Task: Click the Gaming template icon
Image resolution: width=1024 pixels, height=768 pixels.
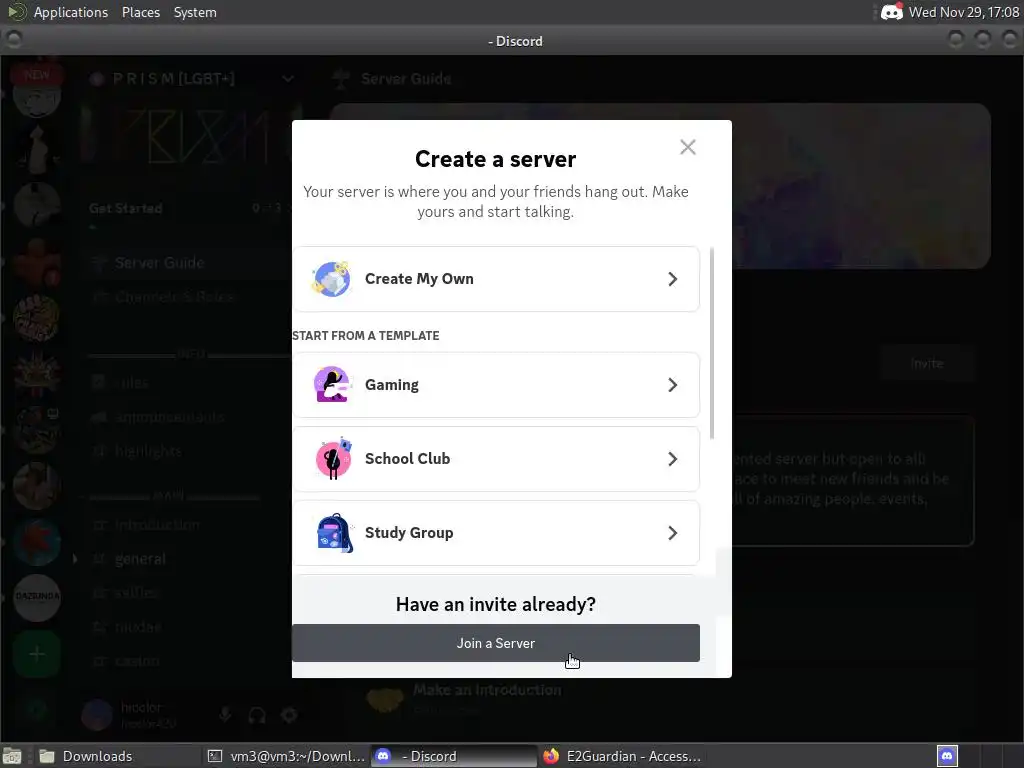Action: point(333,385)
